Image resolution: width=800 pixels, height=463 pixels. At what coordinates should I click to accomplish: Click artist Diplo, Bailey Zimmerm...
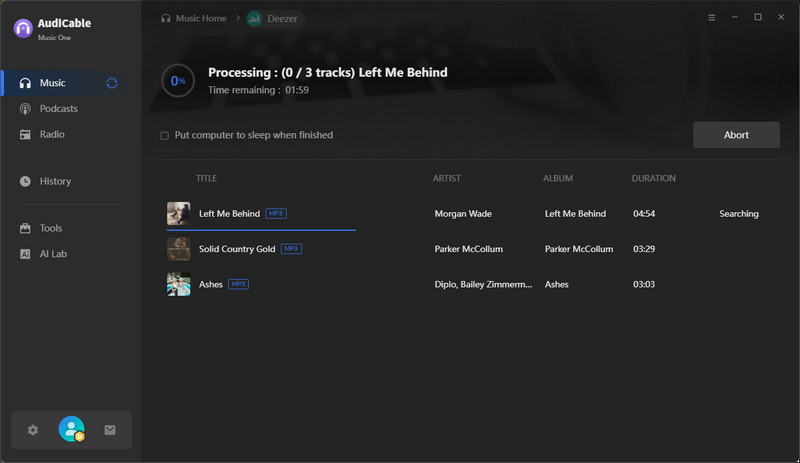pos(483,284)
